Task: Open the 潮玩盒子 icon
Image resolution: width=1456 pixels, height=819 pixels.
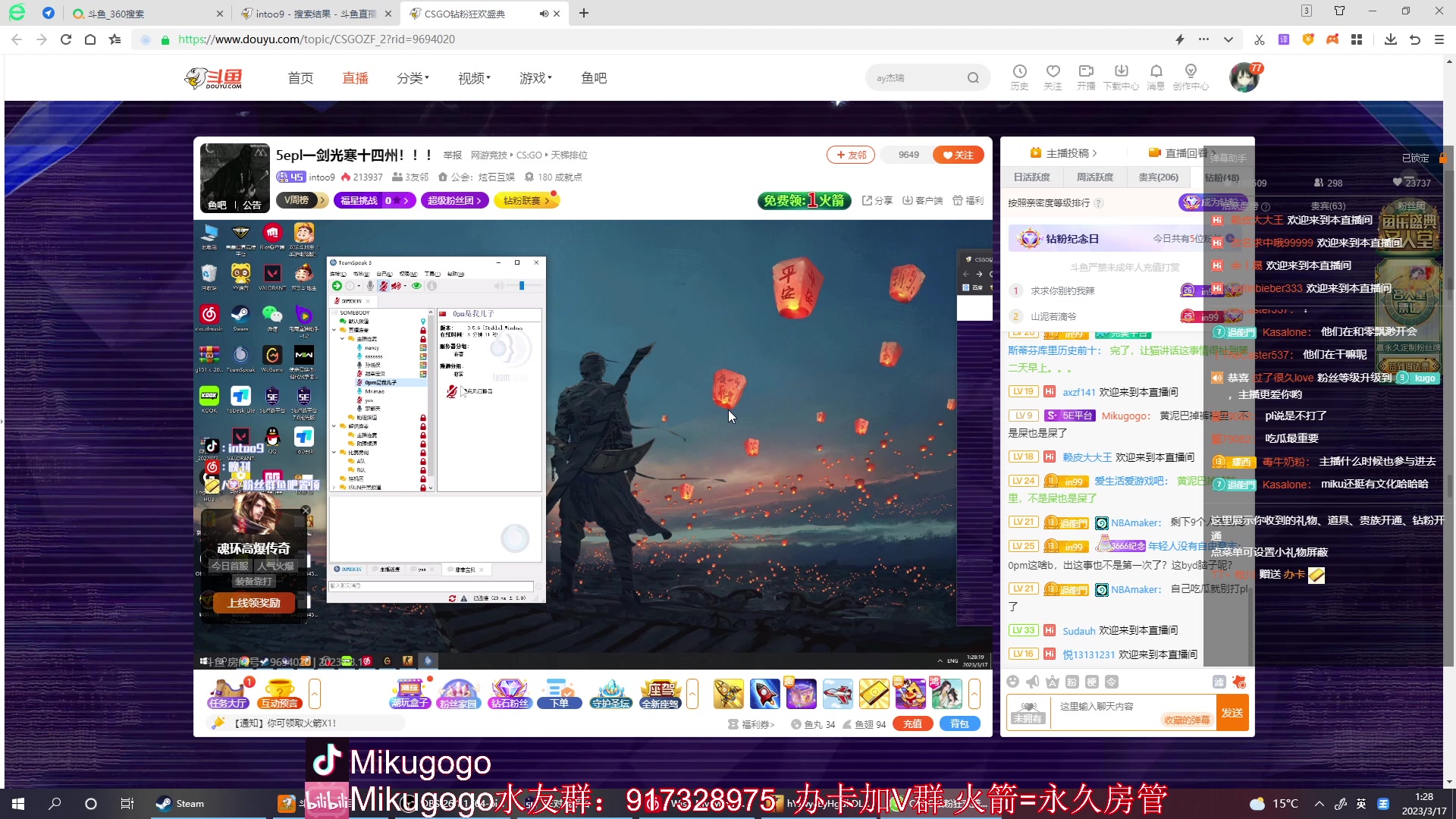Action: point(409,693)
